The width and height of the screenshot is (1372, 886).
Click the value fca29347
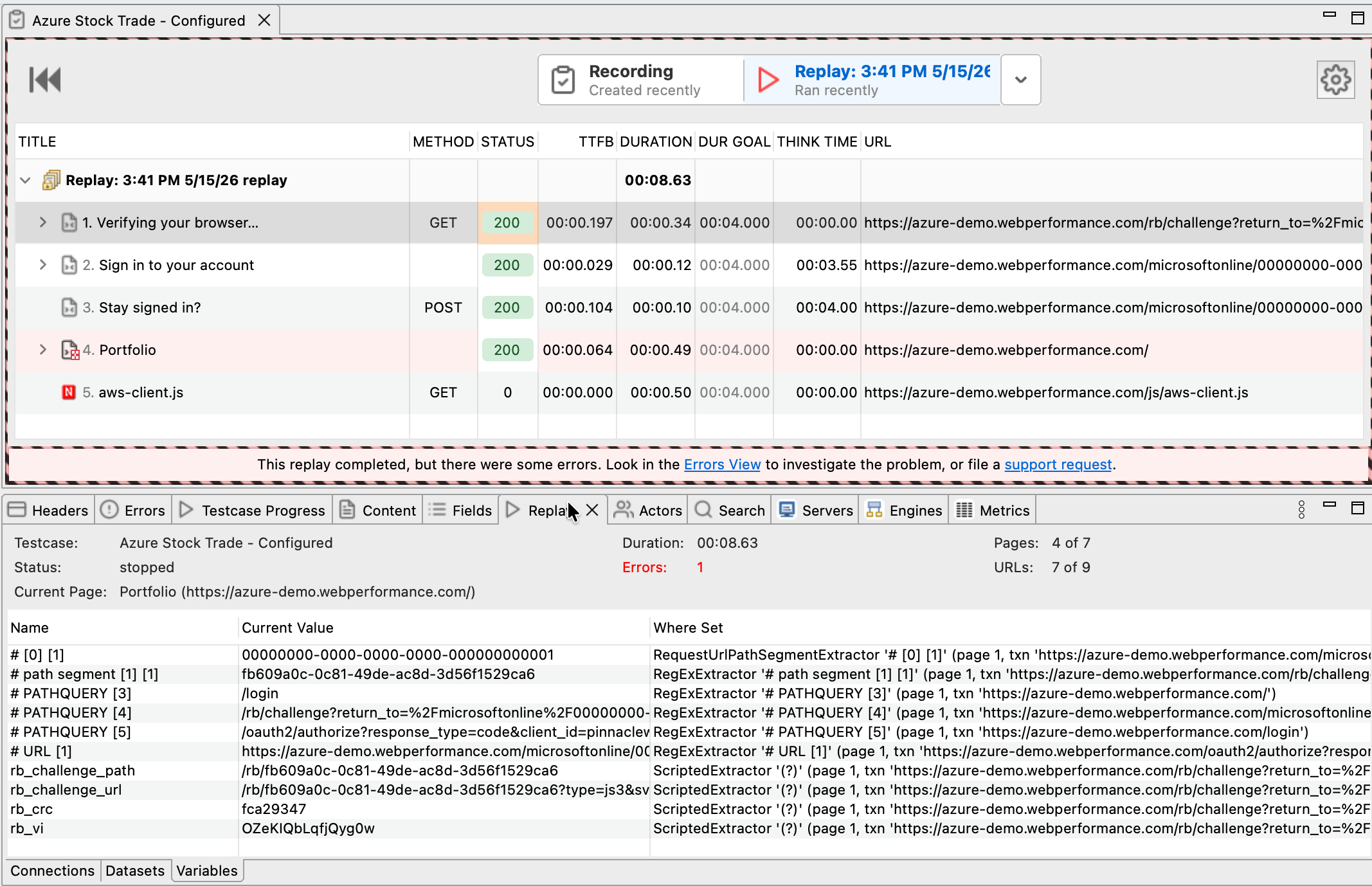pyautogui.click(x=274, y=809)
